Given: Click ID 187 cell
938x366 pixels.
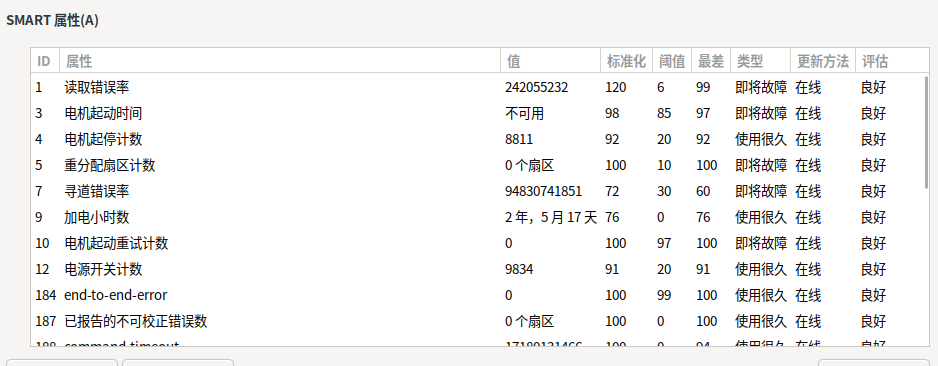Looking at the screenshot, I should pos(45,321).
